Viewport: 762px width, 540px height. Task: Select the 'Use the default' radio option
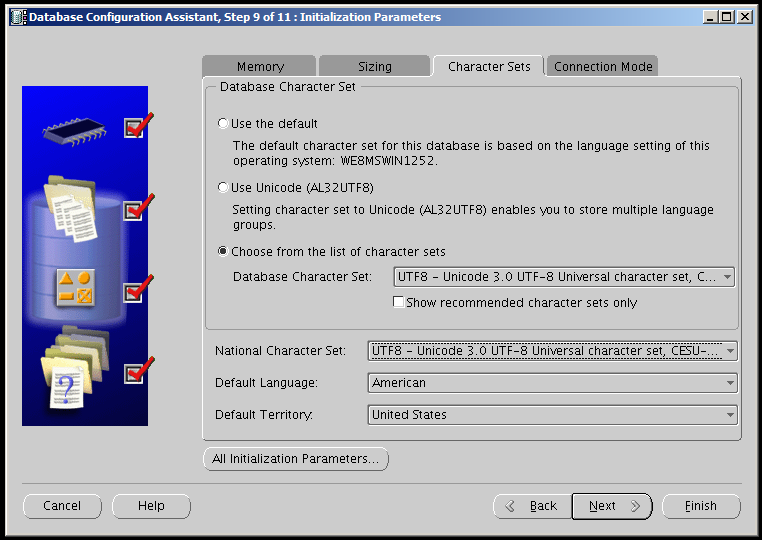(223, 124)
